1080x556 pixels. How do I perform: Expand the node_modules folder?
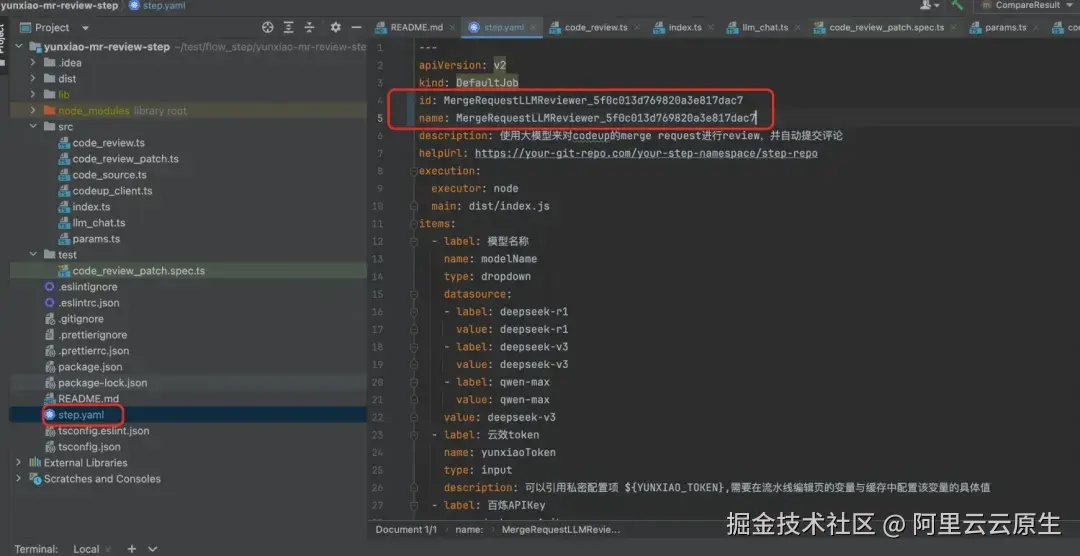pos(32,111)
